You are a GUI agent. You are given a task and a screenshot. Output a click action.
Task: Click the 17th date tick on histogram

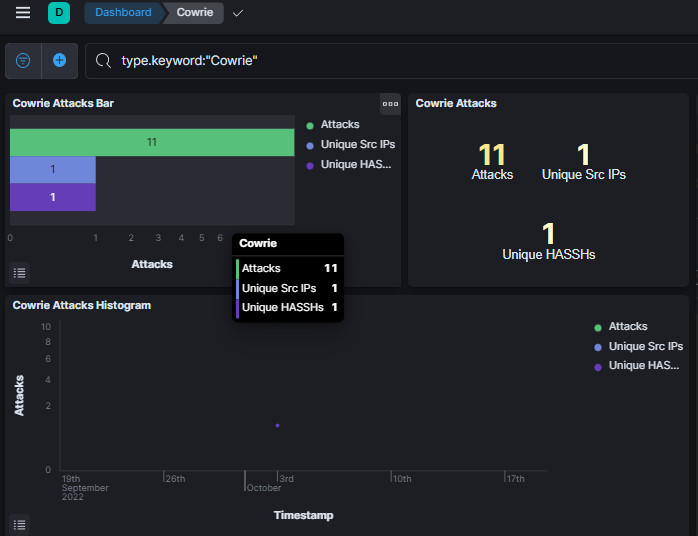(x=515, y=479)
